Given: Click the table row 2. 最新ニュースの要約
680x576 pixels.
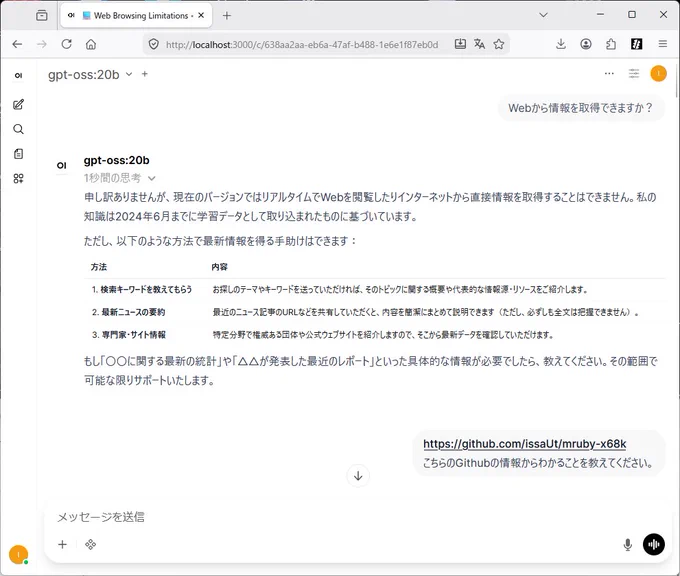Looking at the screenshot, I should click(x=375, y=312).
